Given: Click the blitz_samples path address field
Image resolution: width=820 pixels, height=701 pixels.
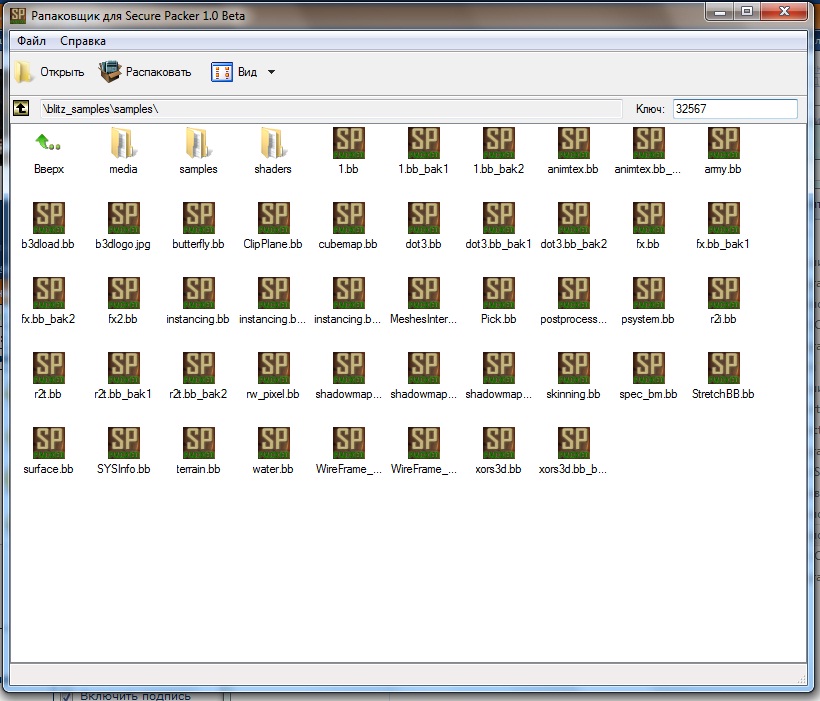Looking at the screenshot, I should (328, 109).
